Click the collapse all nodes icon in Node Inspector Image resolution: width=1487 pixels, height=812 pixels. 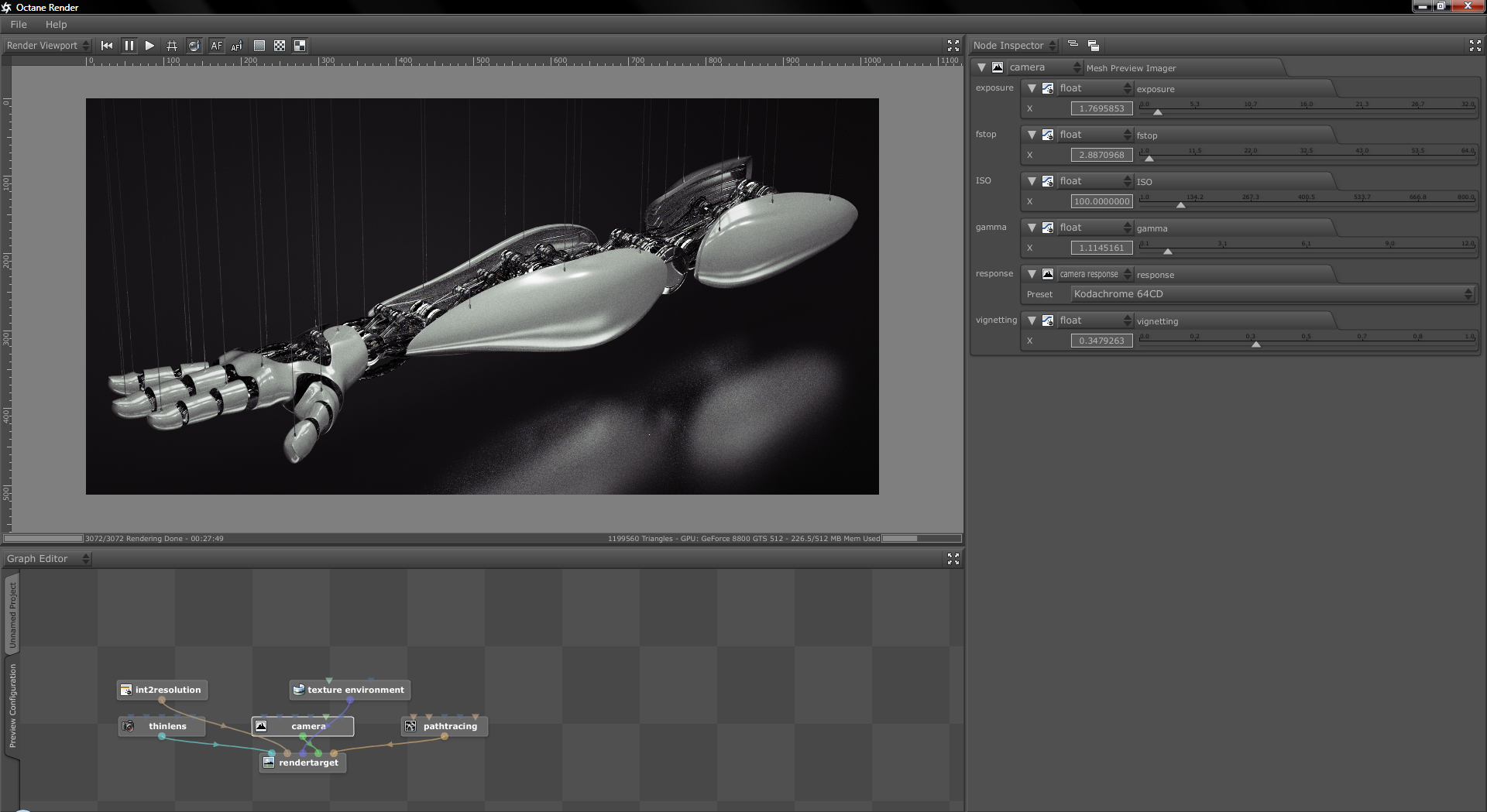[x=1073, y=45]
